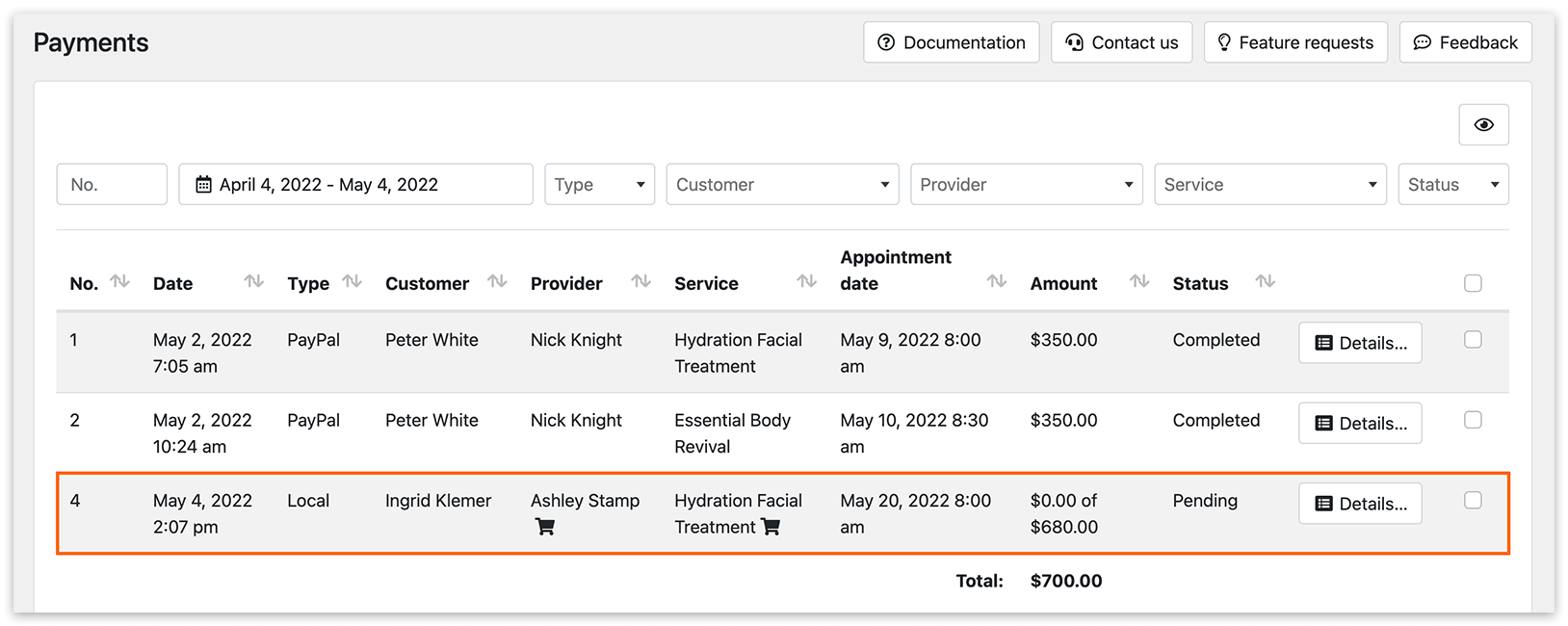Open the Type filter dropdown

coord(599,184)
